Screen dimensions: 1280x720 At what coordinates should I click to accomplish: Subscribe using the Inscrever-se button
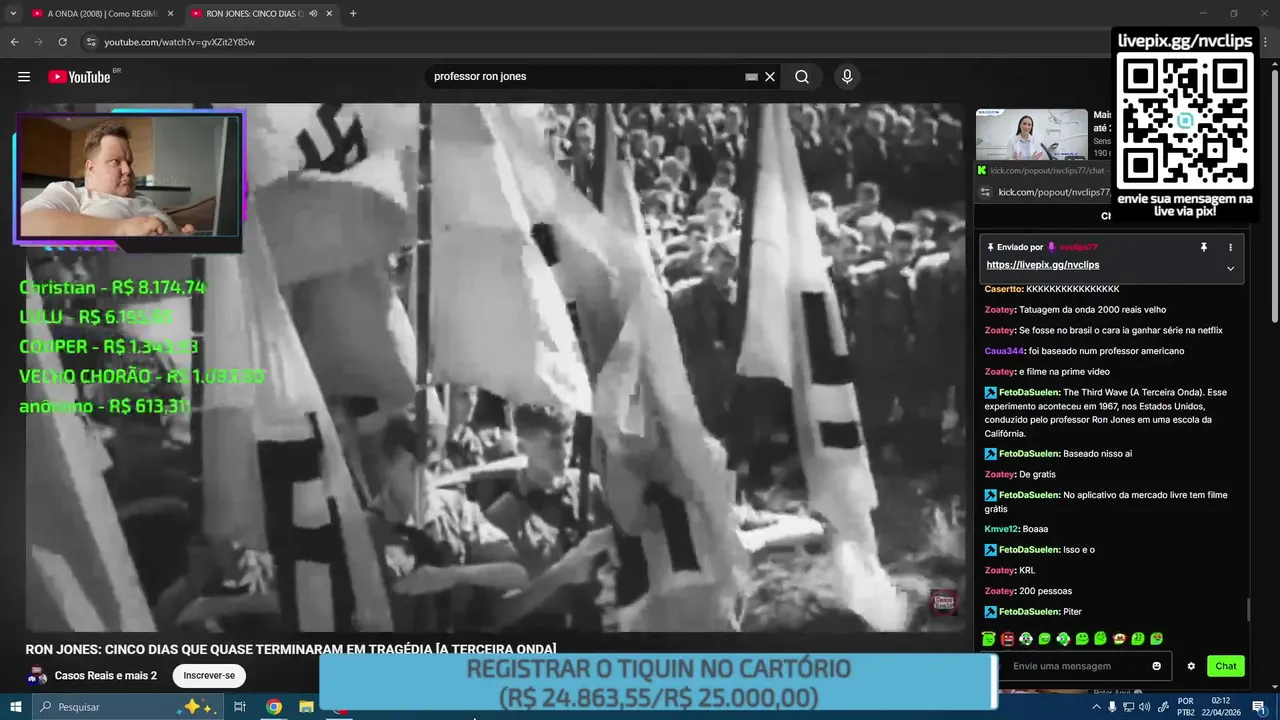[x=209, y=676]
